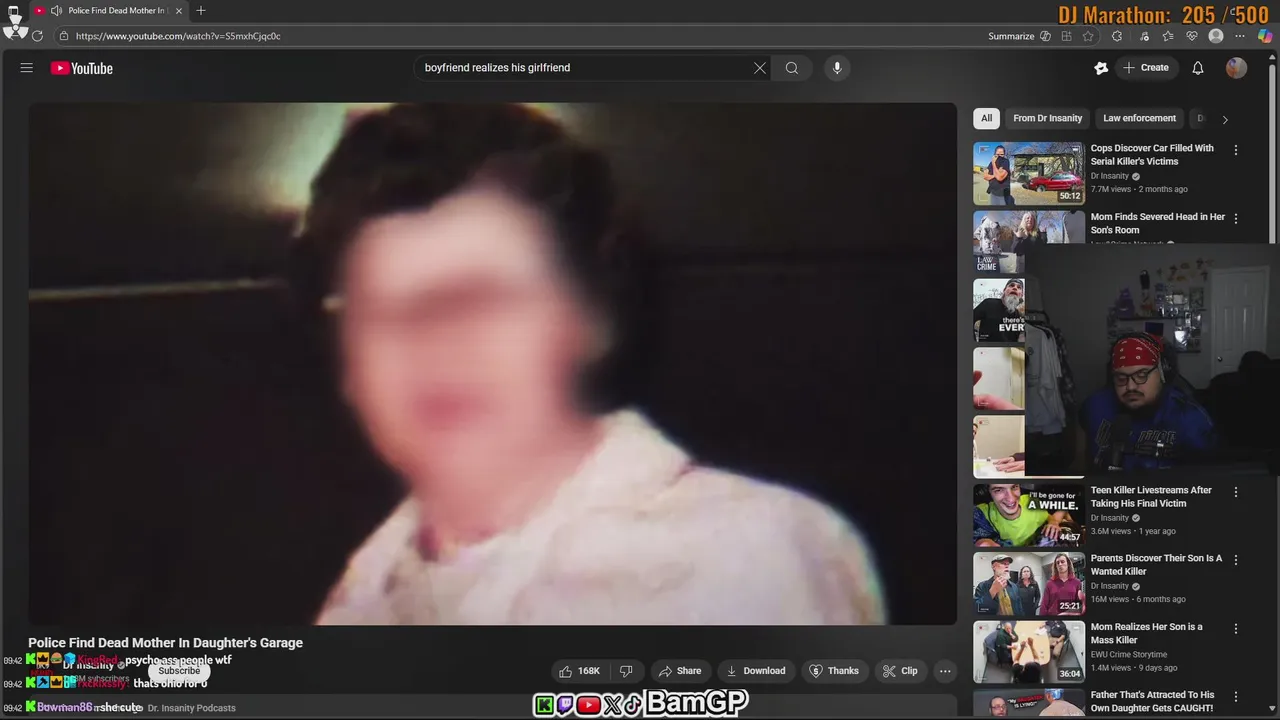
Task: Open Cops Discover Car video thumbnail
Action: 1029,173
